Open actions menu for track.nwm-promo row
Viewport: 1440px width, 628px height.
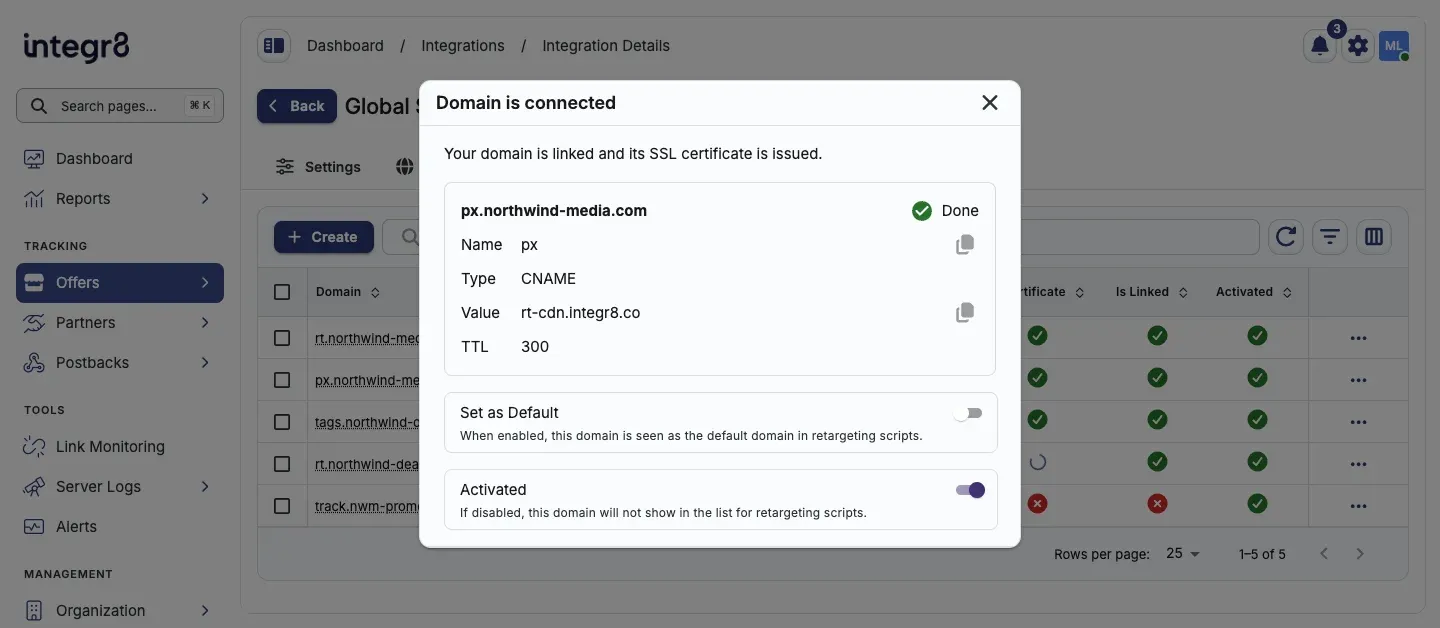click(1358, 506)
